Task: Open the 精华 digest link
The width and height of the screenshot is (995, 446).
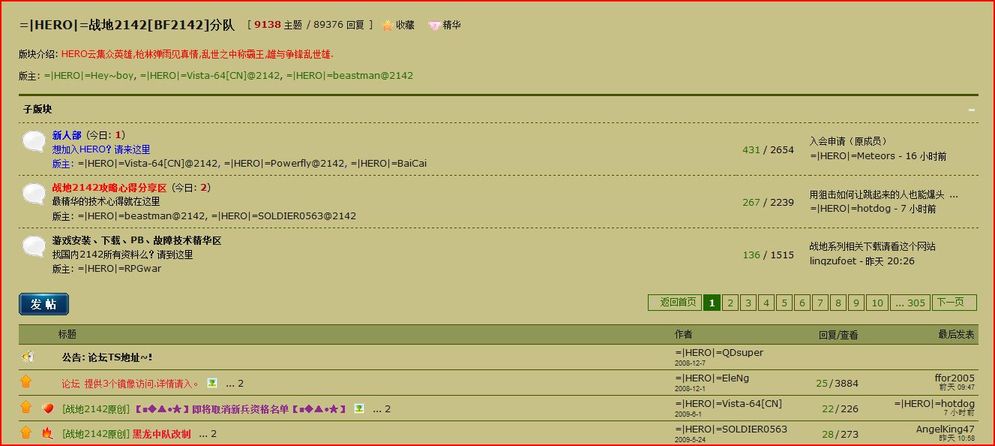Action: point(452,26)
